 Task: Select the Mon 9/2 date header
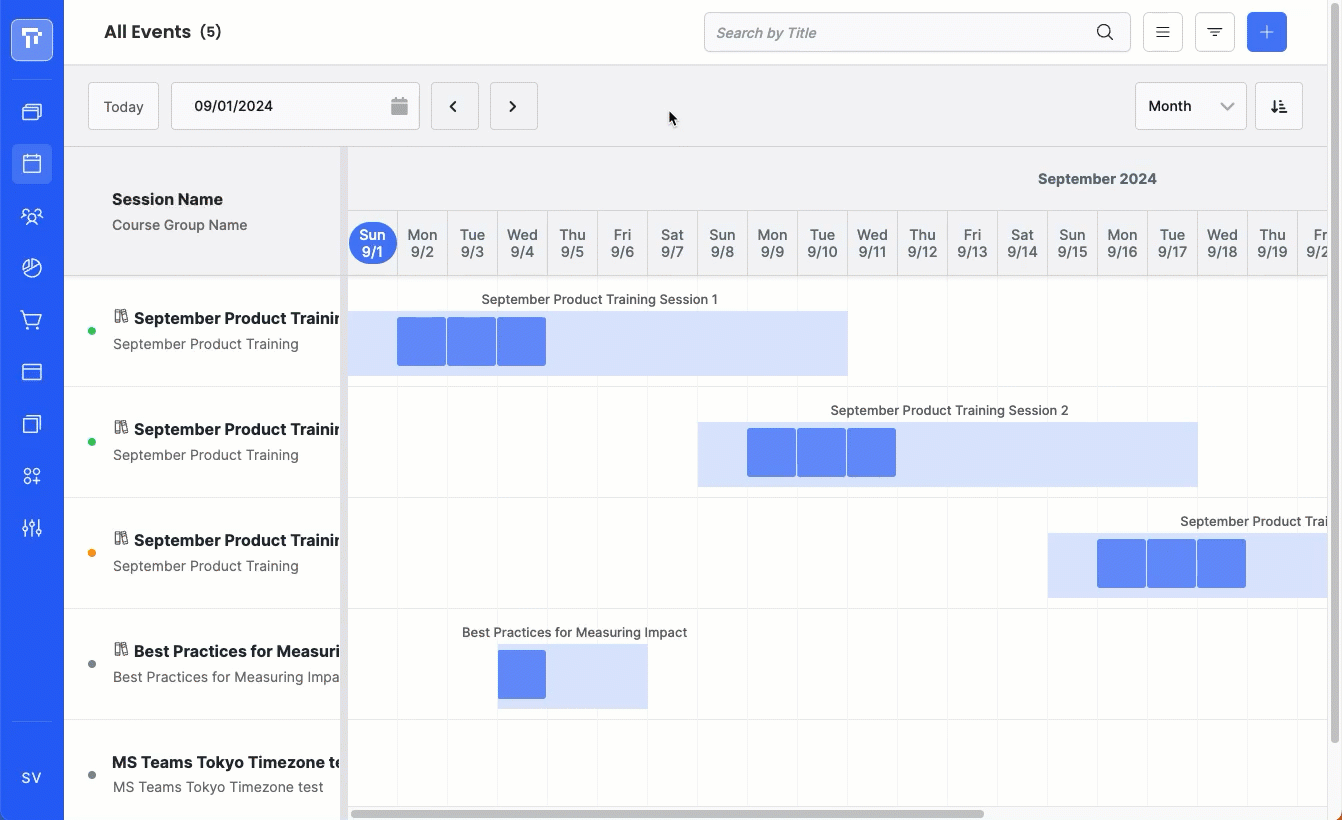tap(422, 243)
